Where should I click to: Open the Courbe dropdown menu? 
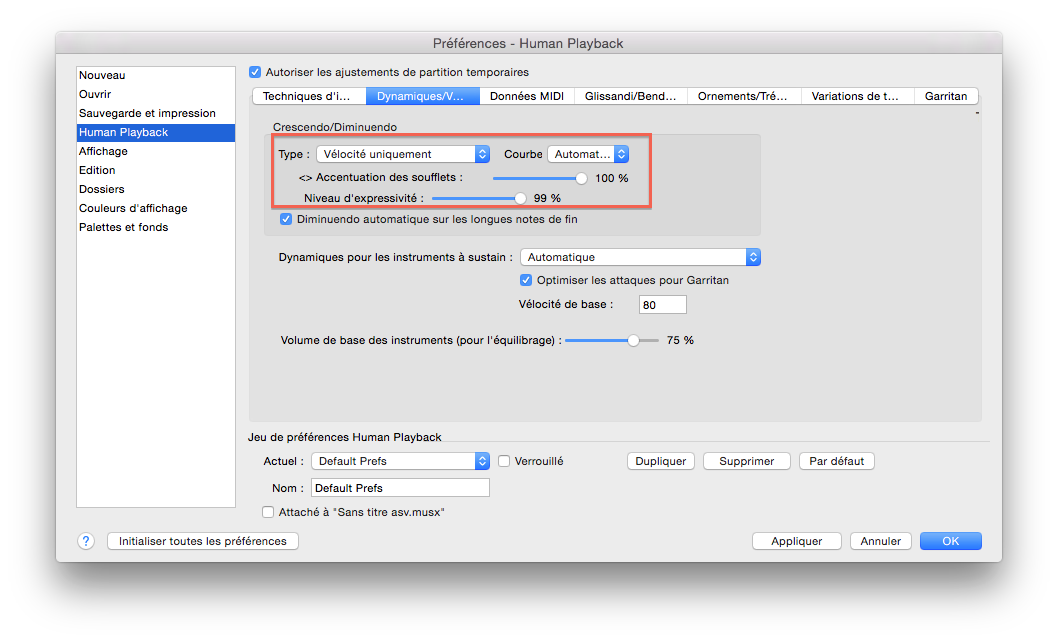(588, 154)
